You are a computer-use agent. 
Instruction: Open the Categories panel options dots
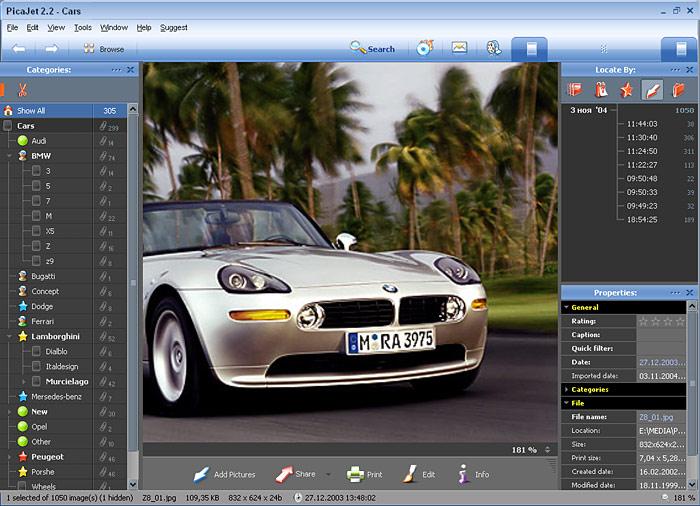coord(117,70)
